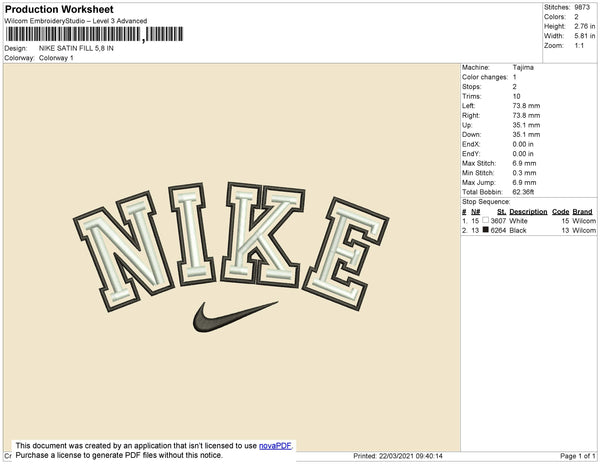Select the 'Black' row in stop sequence
Image resolution: width=600 pixels, height=464 pixels.
click(529, 230)
